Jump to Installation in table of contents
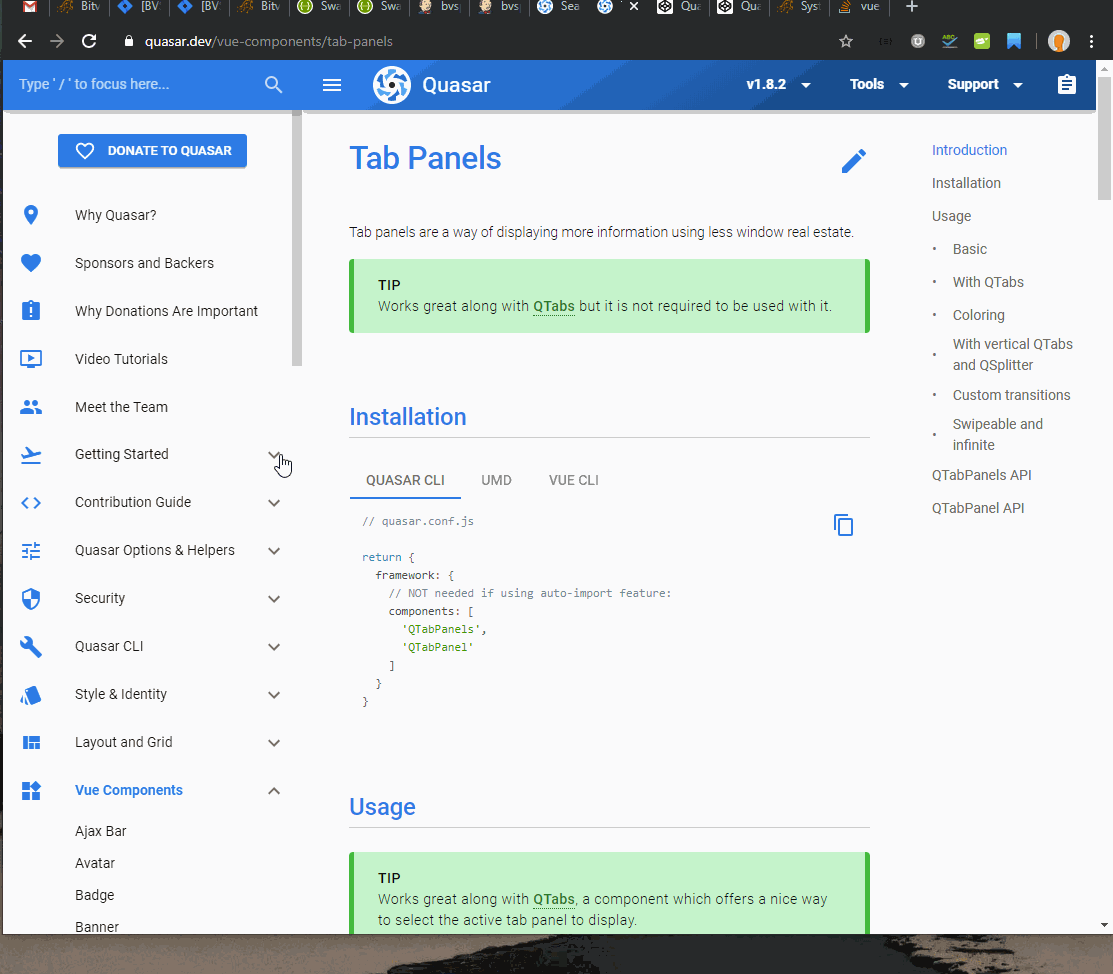1113x974 pixels. click(x=966, y=183)
